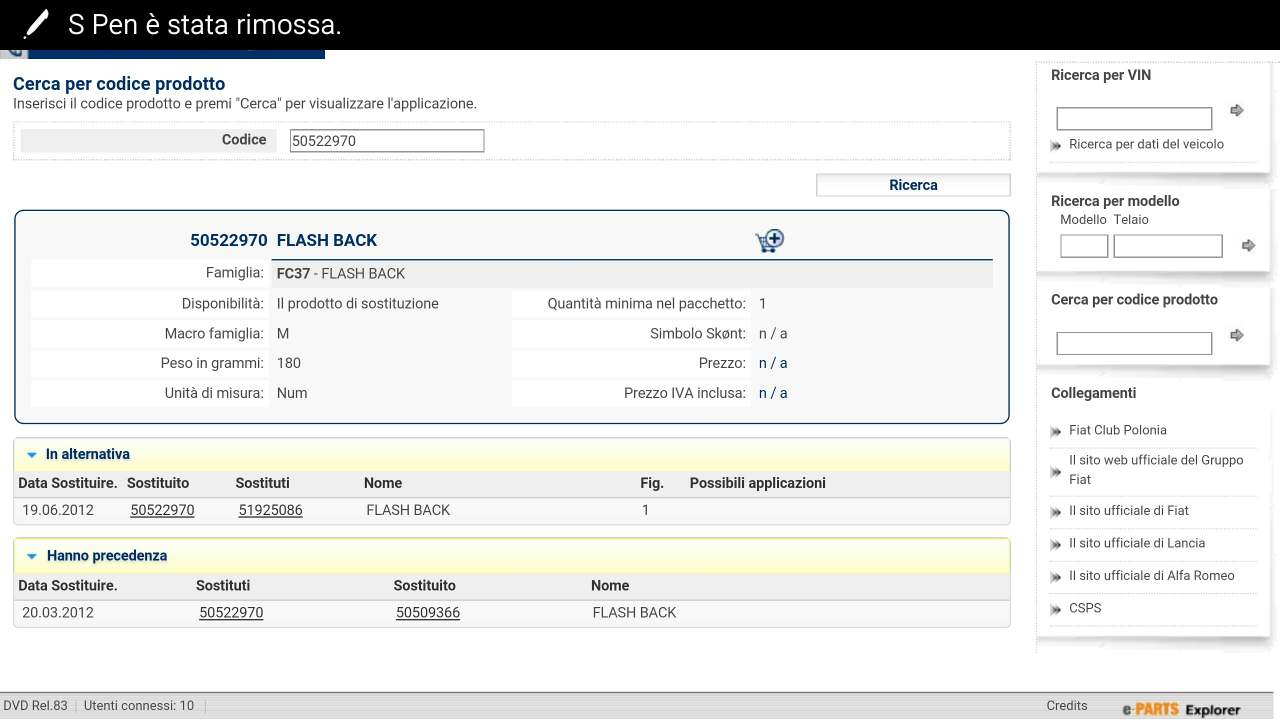Submit sidebar product code search arrow
The height and width of the screenshot is (720, 1280).
(1237, 335)
